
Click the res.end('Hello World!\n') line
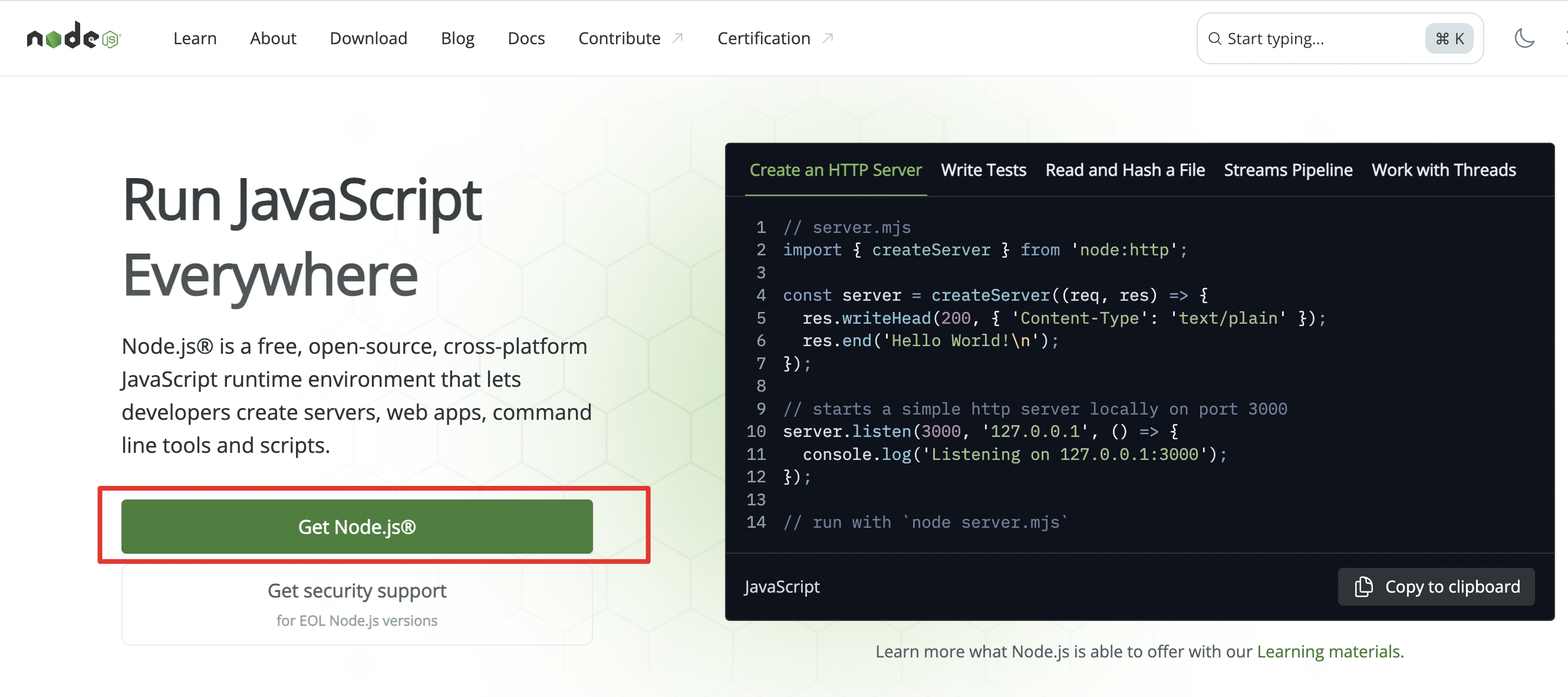point(930,340)
